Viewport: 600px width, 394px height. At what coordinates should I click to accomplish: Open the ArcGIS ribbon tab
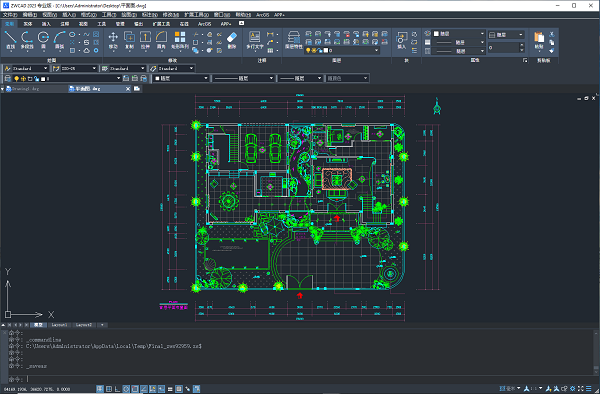204,24
